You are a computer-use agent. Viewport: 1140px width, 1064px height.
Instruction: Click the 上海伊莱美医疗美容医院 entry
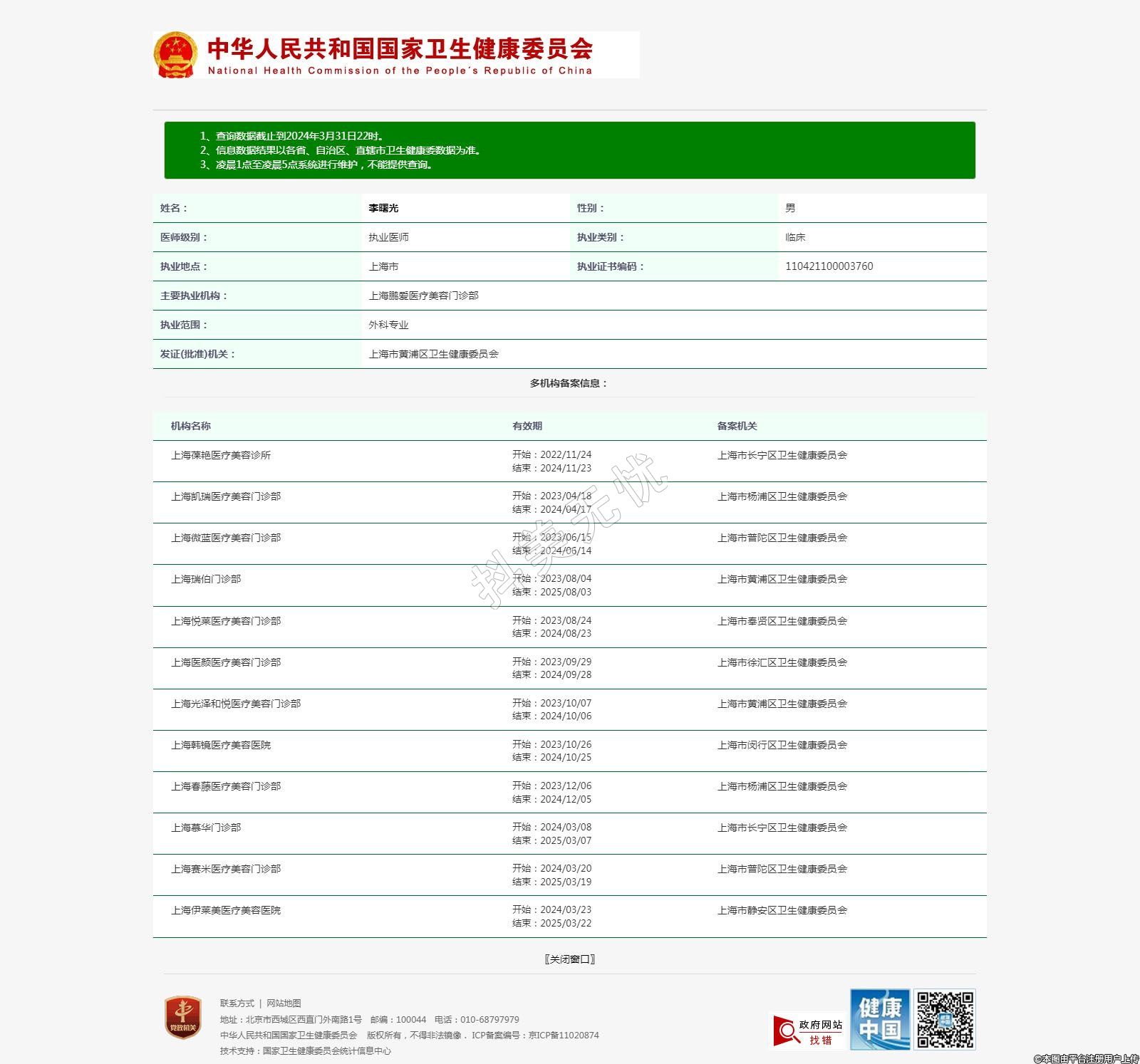coord(226,910)
